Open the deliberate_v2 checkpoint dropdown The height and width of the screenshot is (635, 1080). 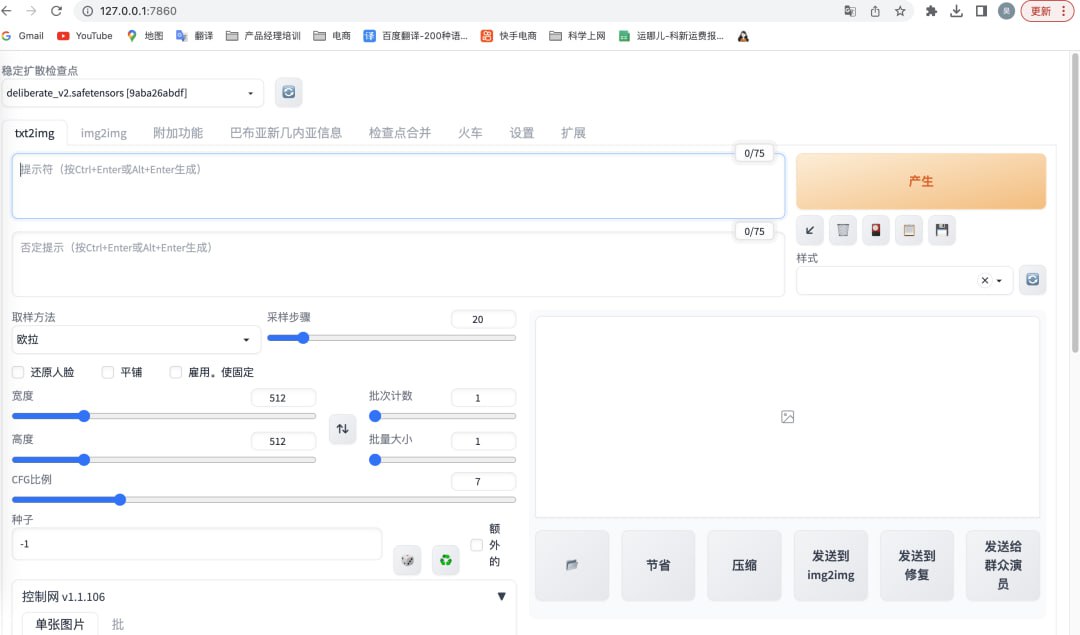pos(132,93)
